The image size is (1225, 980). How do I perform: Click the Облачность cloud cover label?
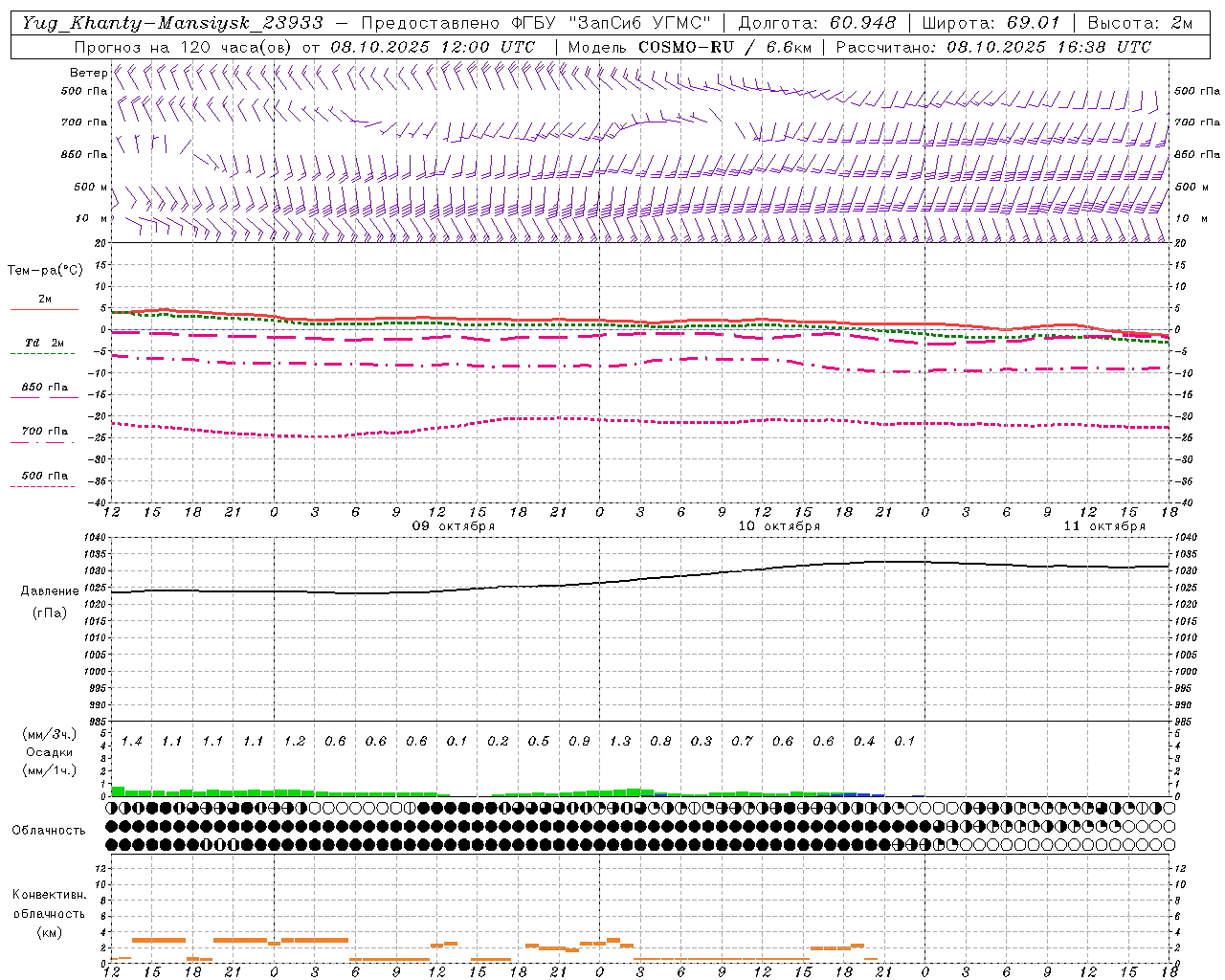(x=49, y=831)
